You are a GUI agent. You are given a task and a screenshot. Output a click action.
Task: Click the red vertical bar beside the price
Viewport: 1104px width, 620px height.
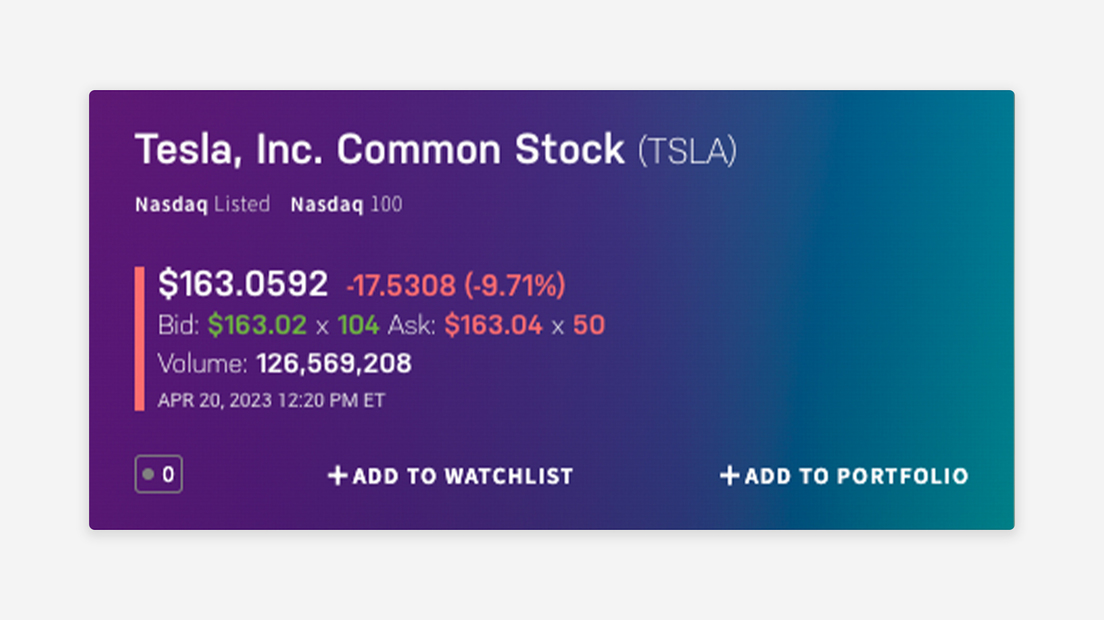[140, 338]
